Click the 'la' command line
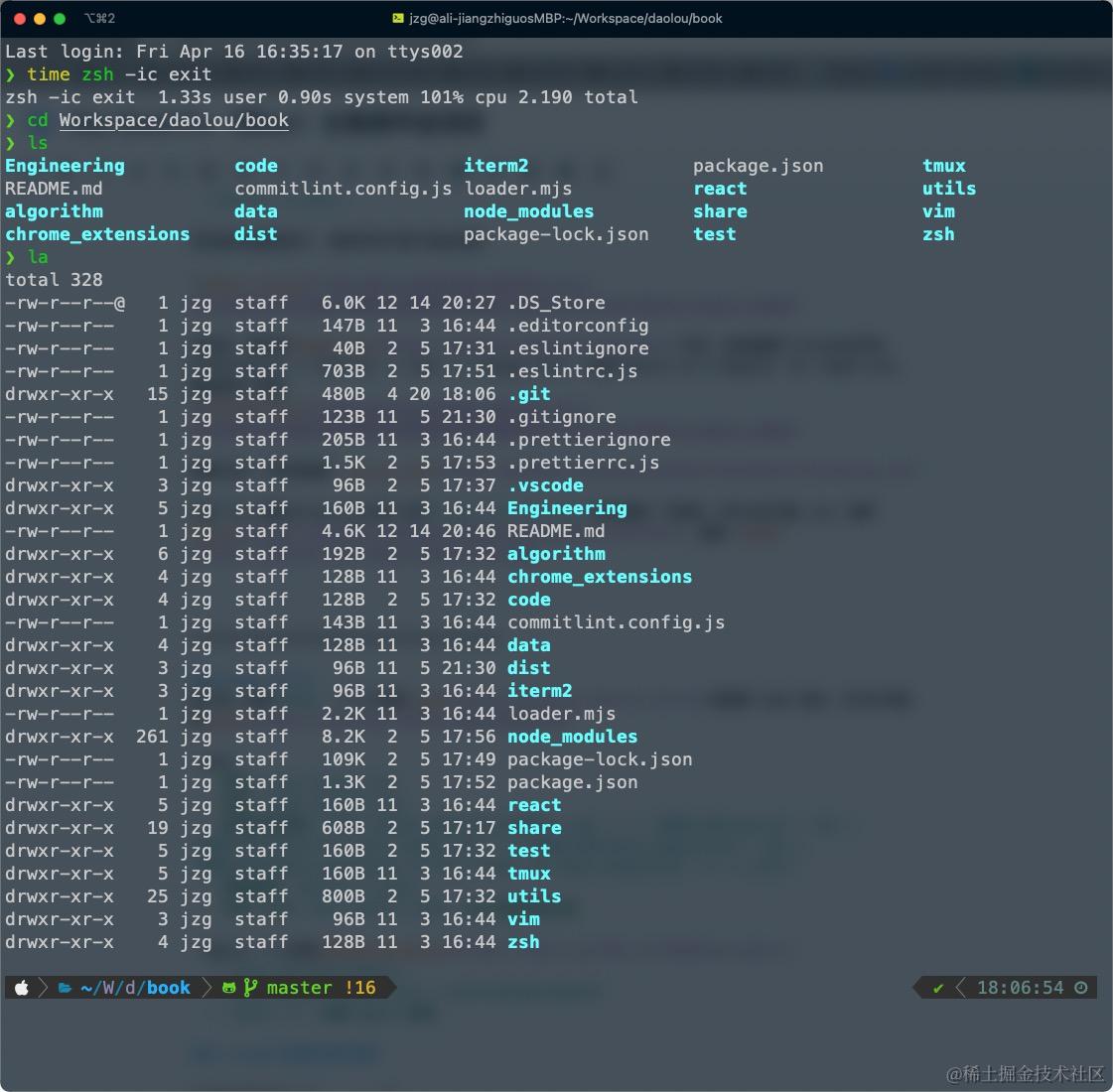1113x1092 pixels. click(x=26, y=257)
